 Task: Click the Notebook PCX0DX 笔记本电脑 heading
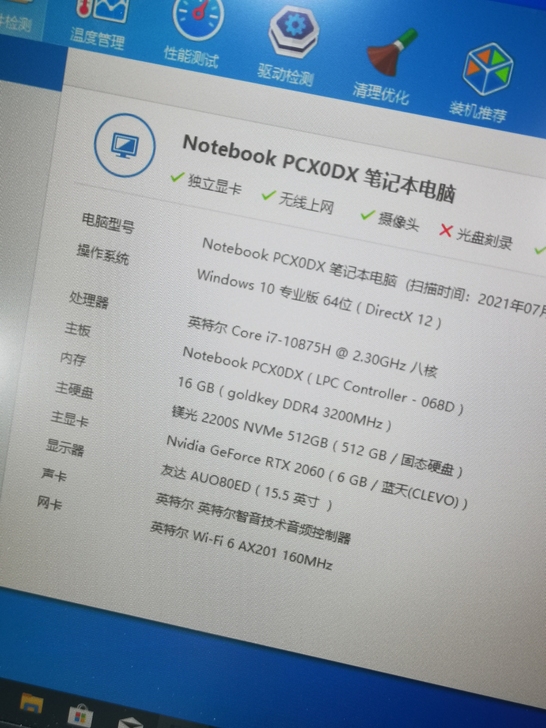click(319, 169)
